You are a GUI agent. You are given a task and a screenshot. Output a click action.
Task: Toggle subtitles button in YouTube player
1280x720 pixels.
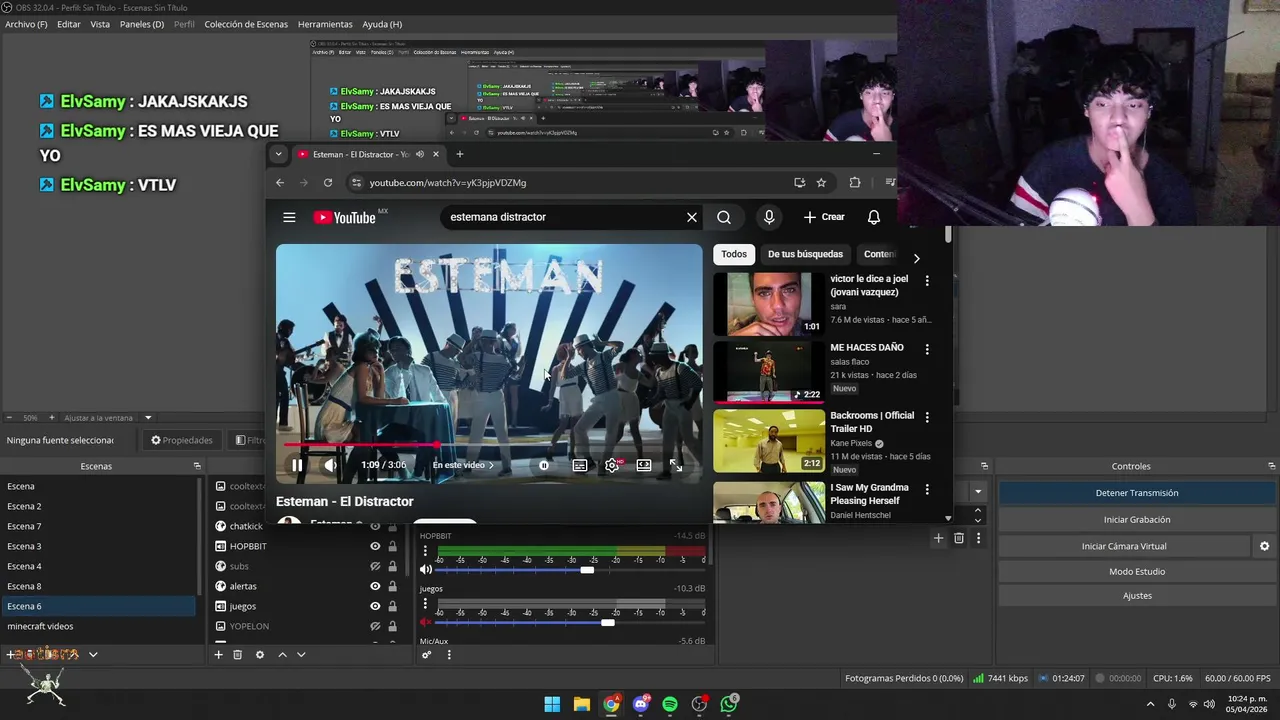579,465
